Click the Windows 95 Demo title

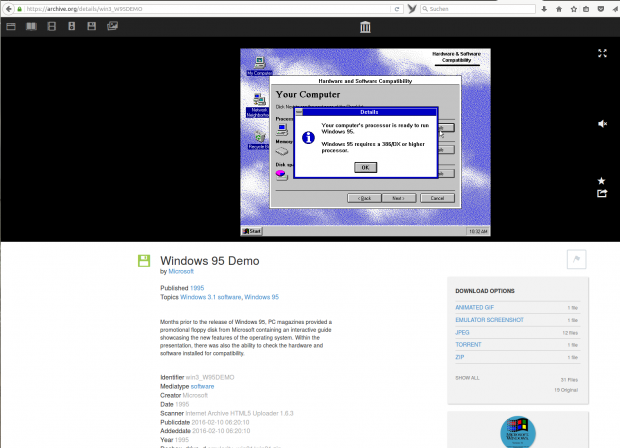210,261
